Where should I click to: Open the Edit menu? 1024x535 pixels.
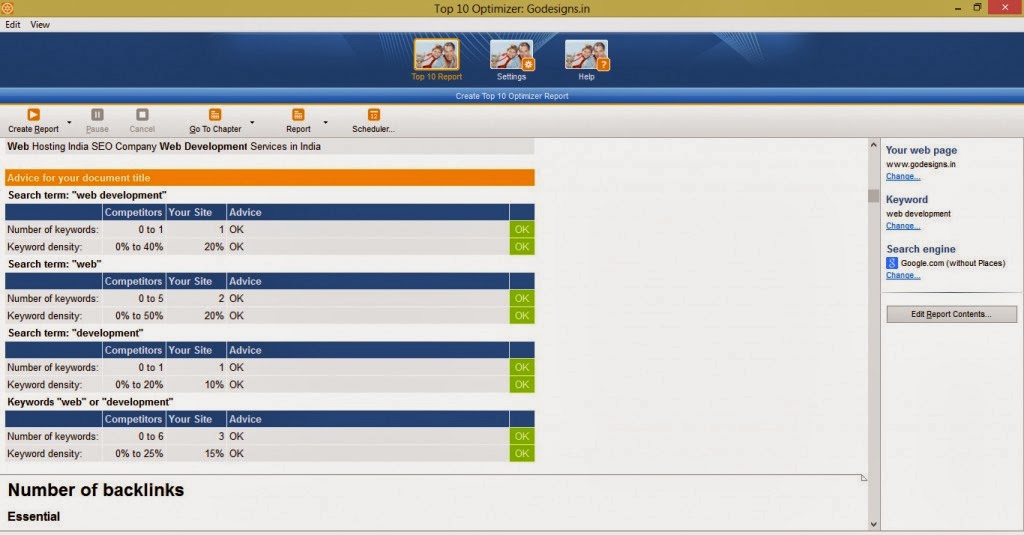tap(12, 25)
